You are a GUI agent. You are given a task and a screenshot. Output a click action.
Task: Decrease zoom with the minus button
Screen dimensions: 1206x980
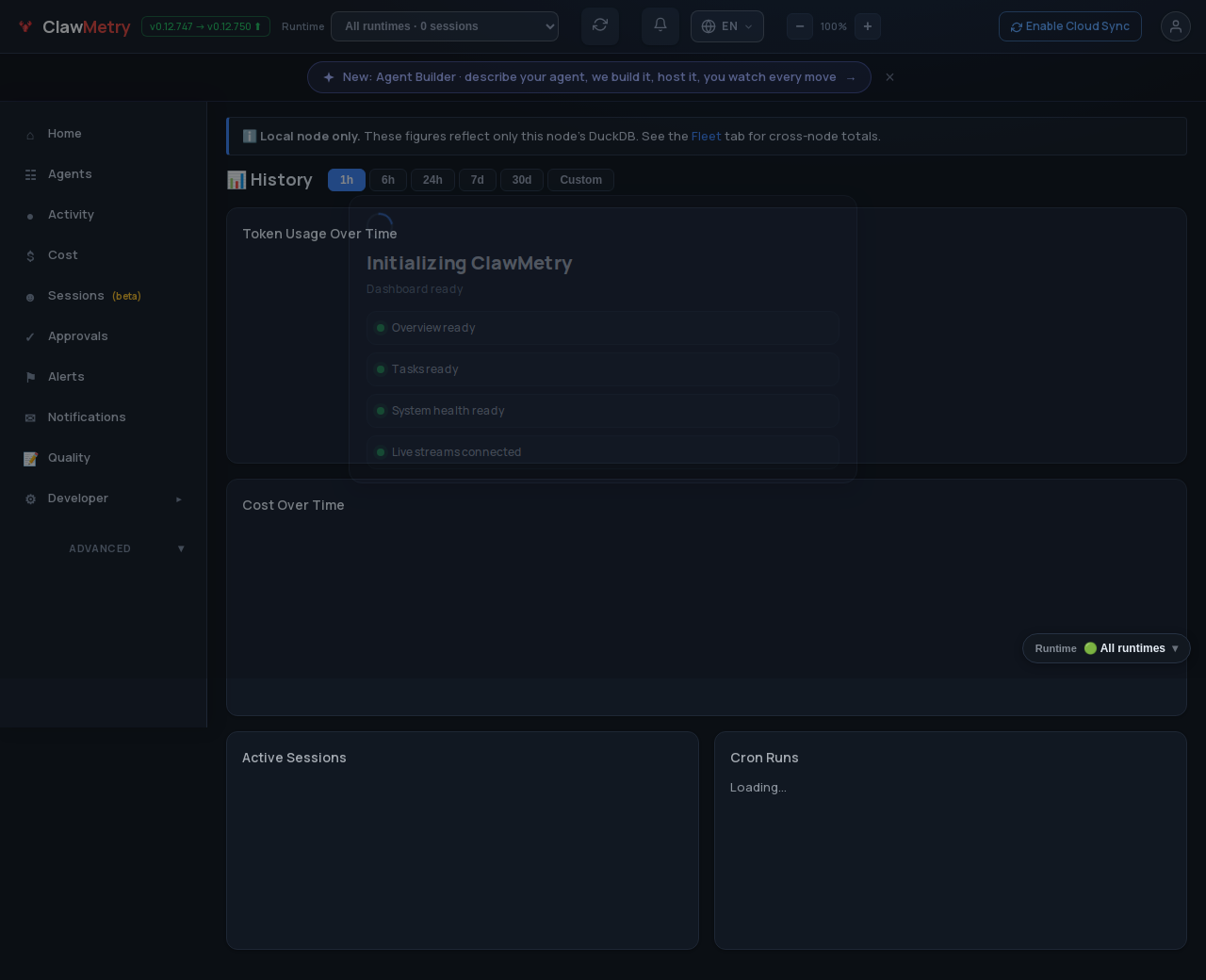click(800, 26)
